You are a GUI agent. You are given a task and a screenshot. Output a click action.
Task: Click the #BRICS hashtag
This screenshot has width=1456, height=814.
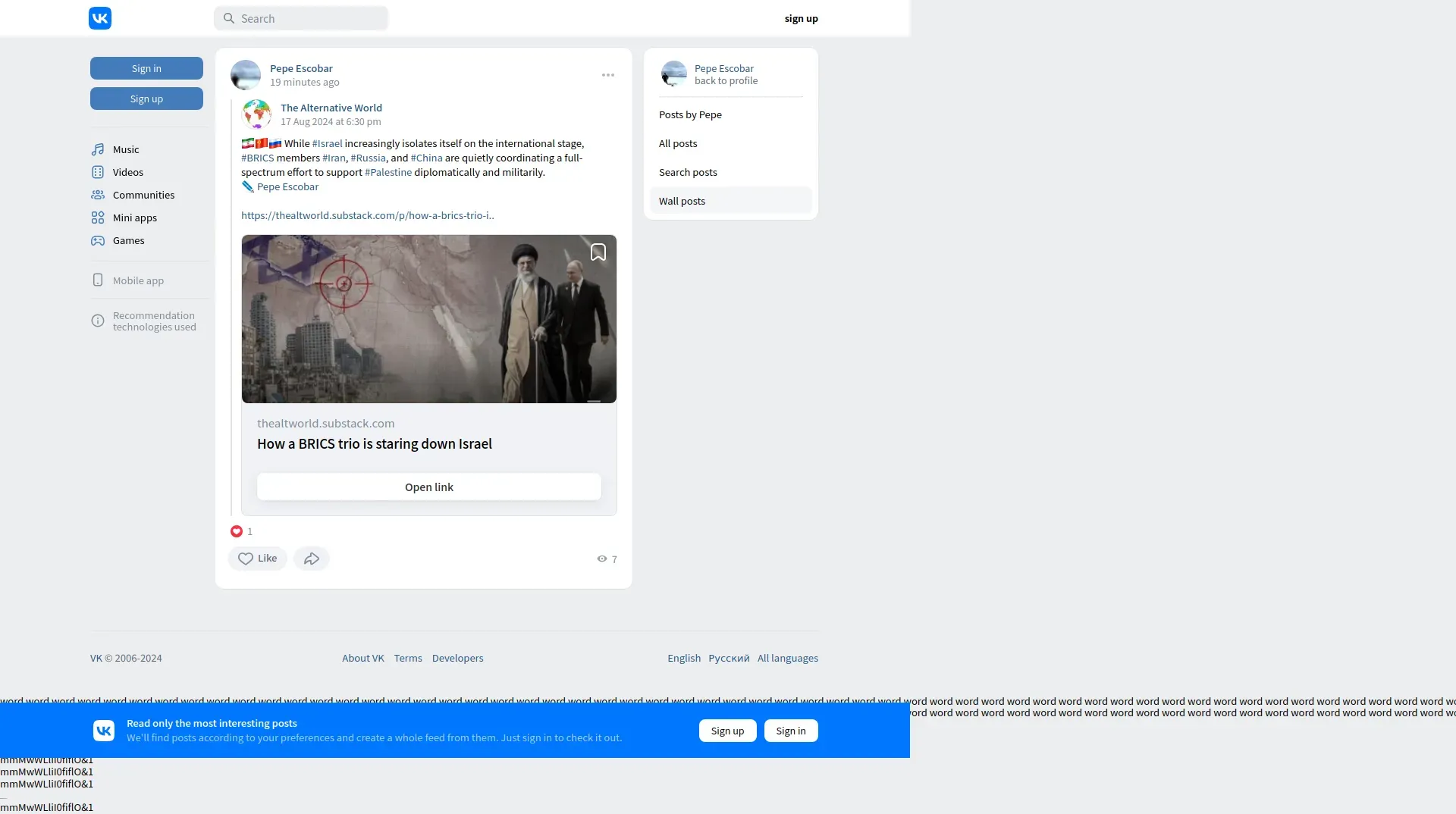[258, 158]
